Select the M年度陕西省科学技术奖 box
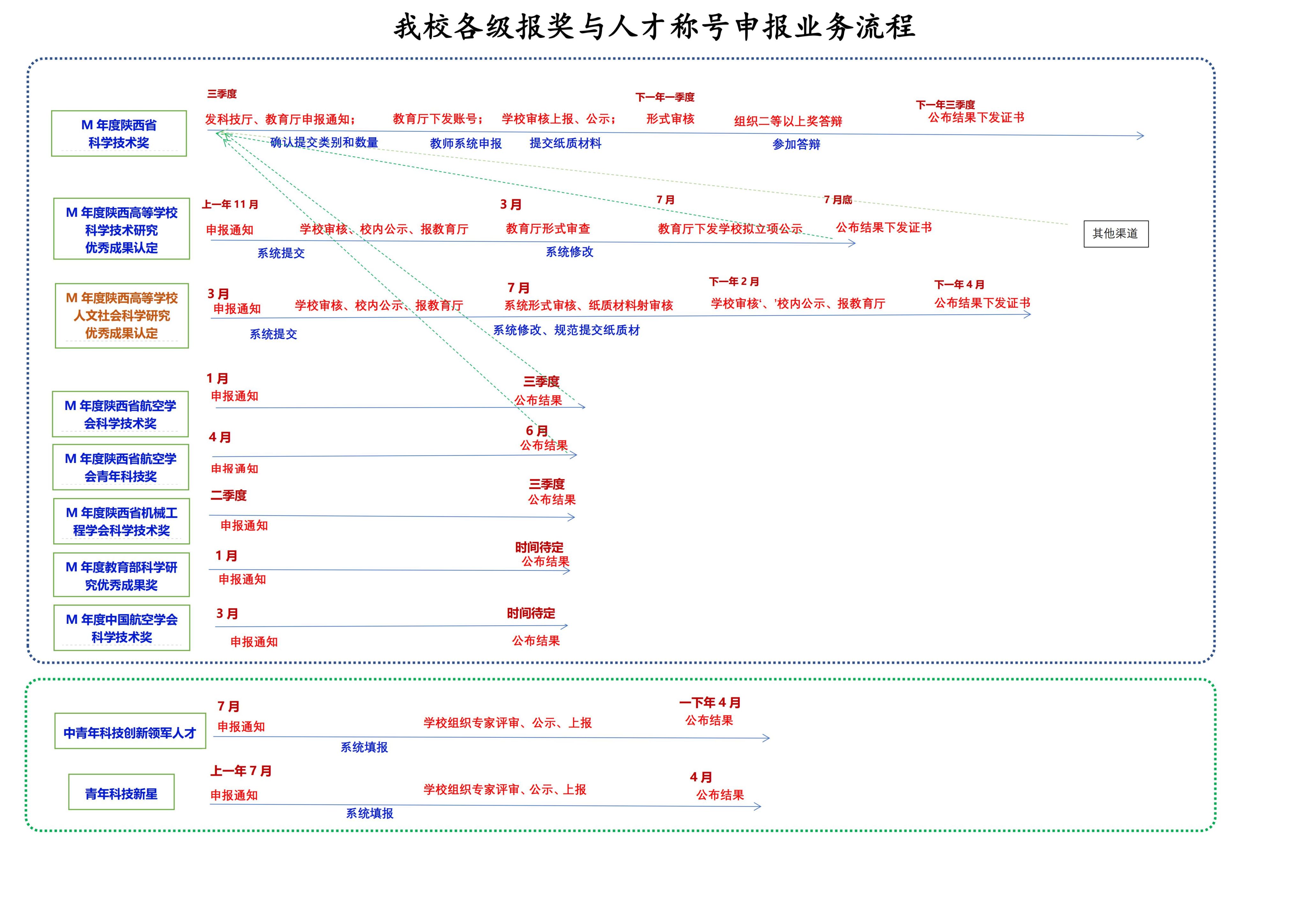Screen dimensions: 1307x924 (119, 133)
